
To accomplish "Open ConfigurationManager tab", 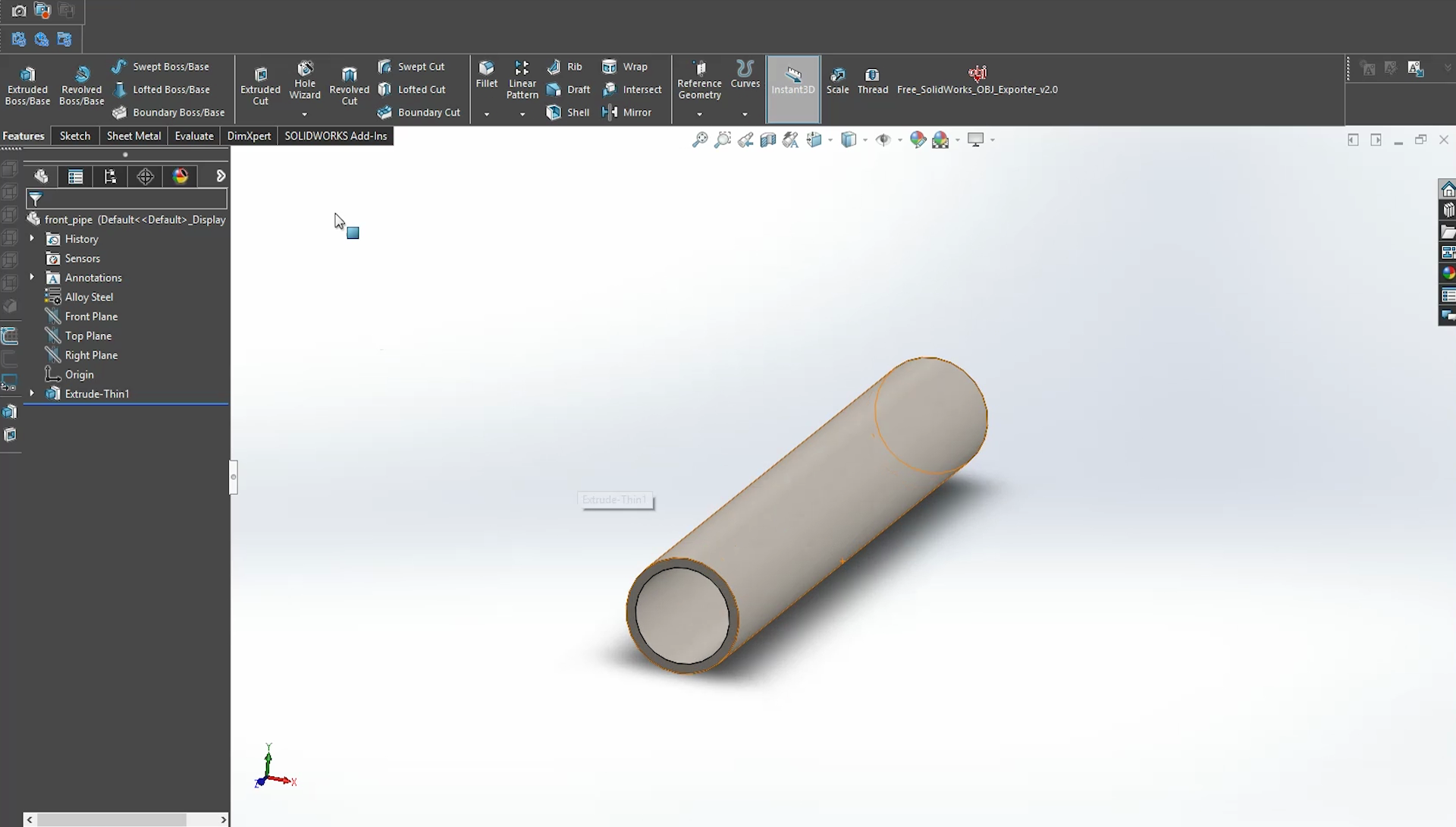I will 110,177.
